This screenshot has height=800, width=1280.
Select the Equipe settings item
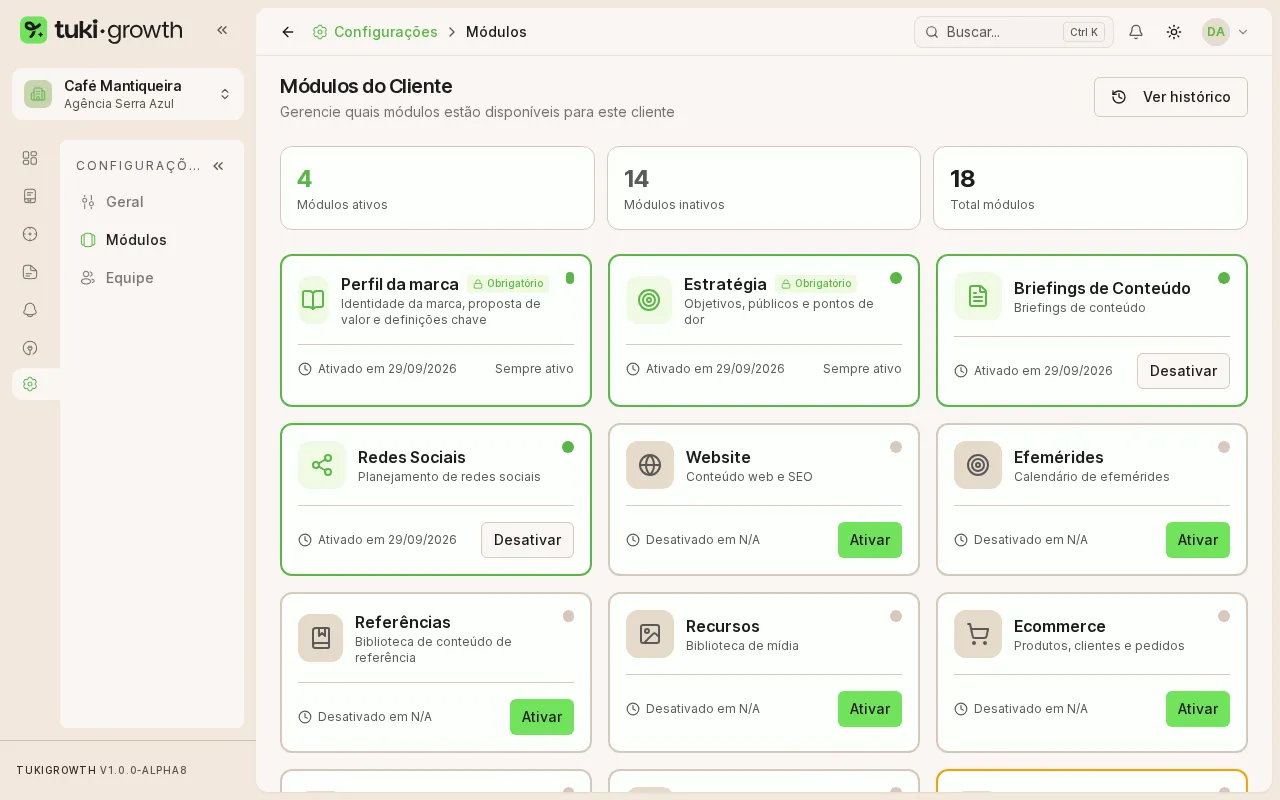(152, 278)
